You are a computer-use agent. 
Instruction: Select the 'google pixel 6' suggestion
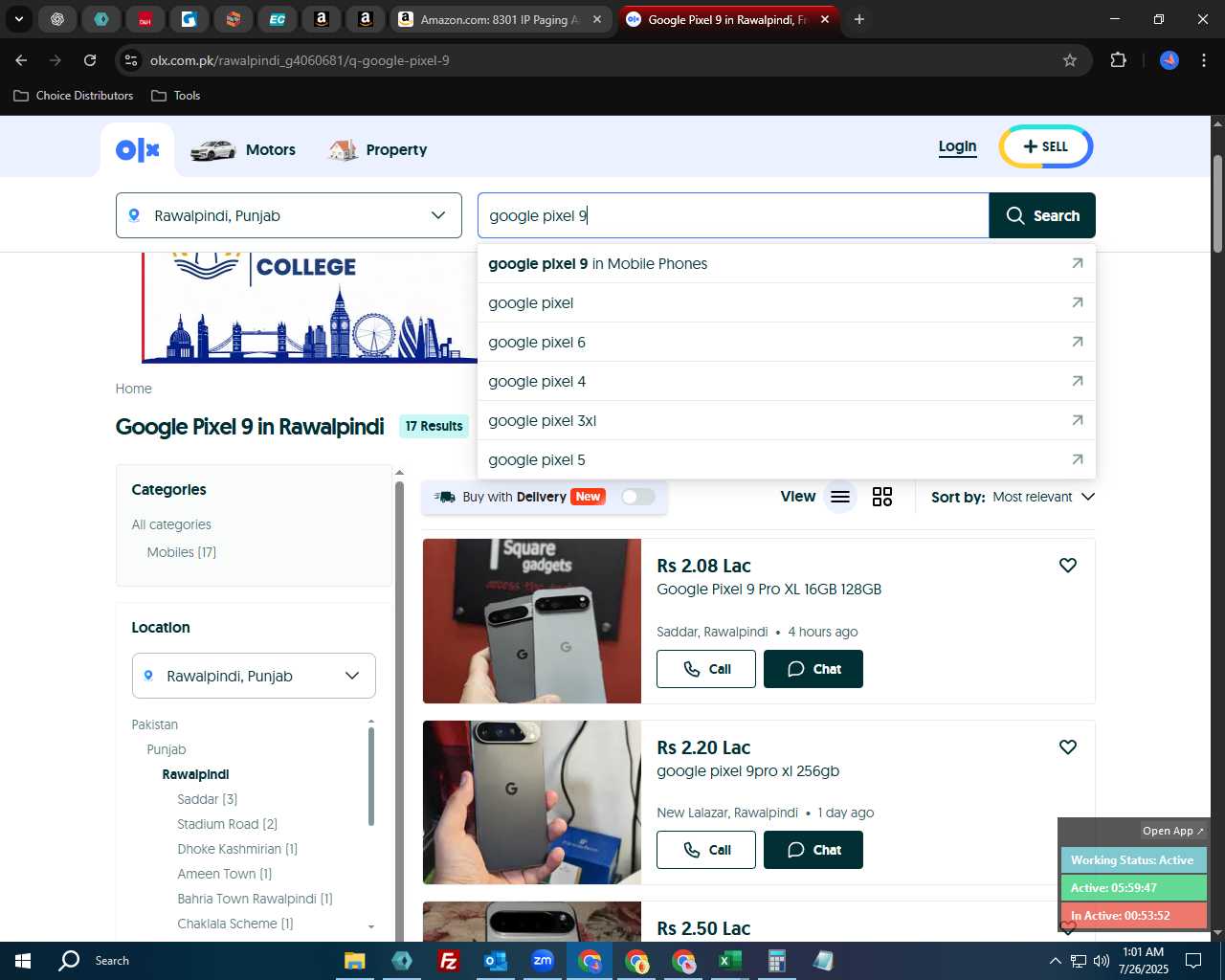[x=787, y=342]
